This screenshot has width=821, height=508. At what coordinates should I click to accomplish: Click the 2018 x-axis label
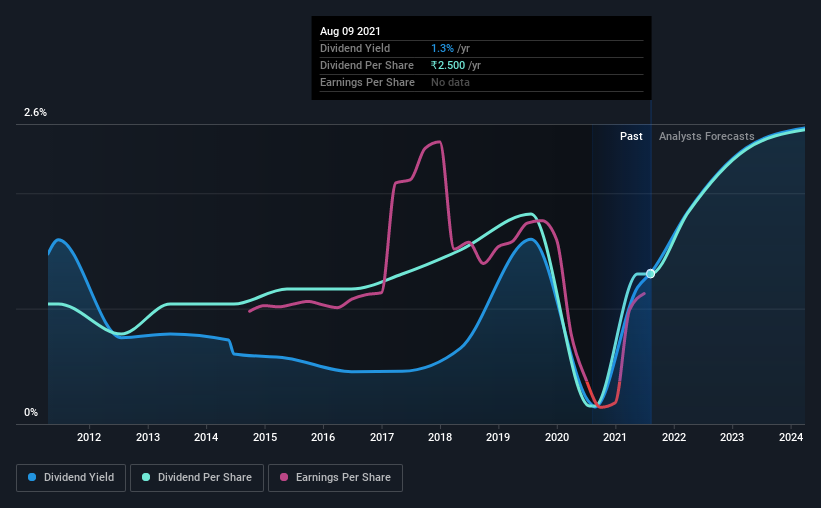[x=440, y=437]
